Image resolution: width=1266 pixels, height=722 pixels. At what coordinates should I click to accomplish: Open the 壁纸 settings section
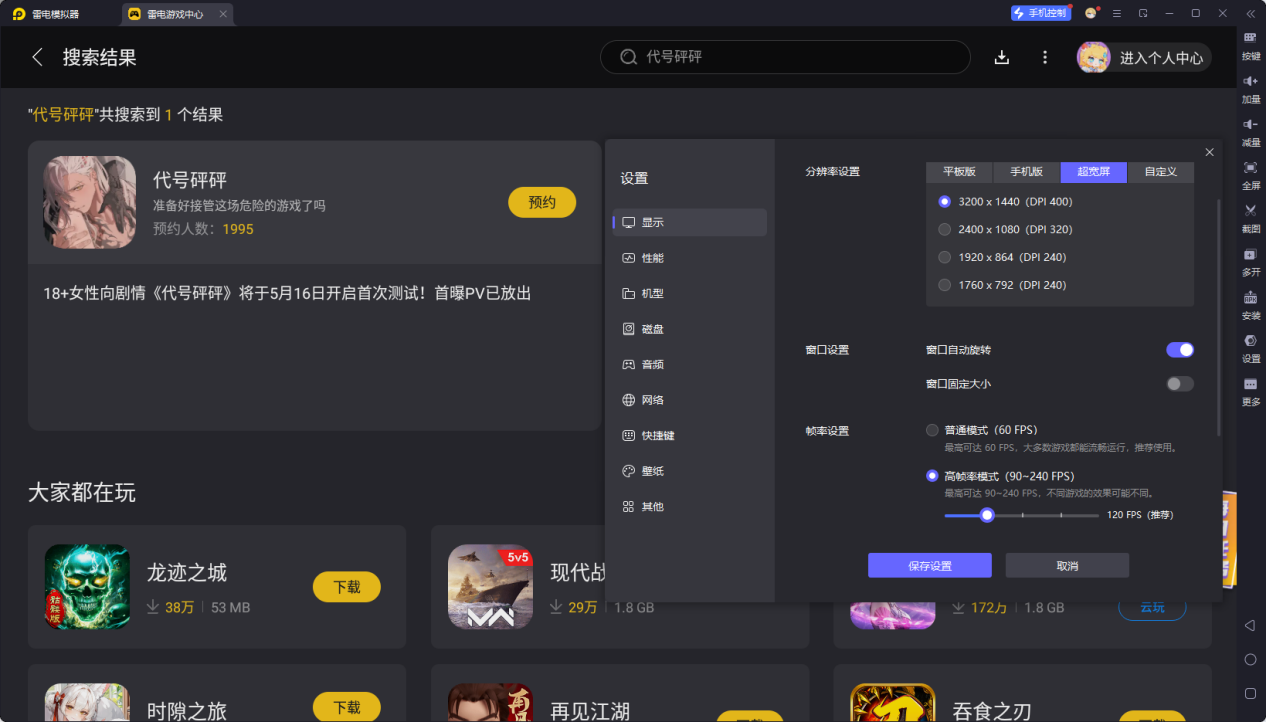tap(690, 471)
